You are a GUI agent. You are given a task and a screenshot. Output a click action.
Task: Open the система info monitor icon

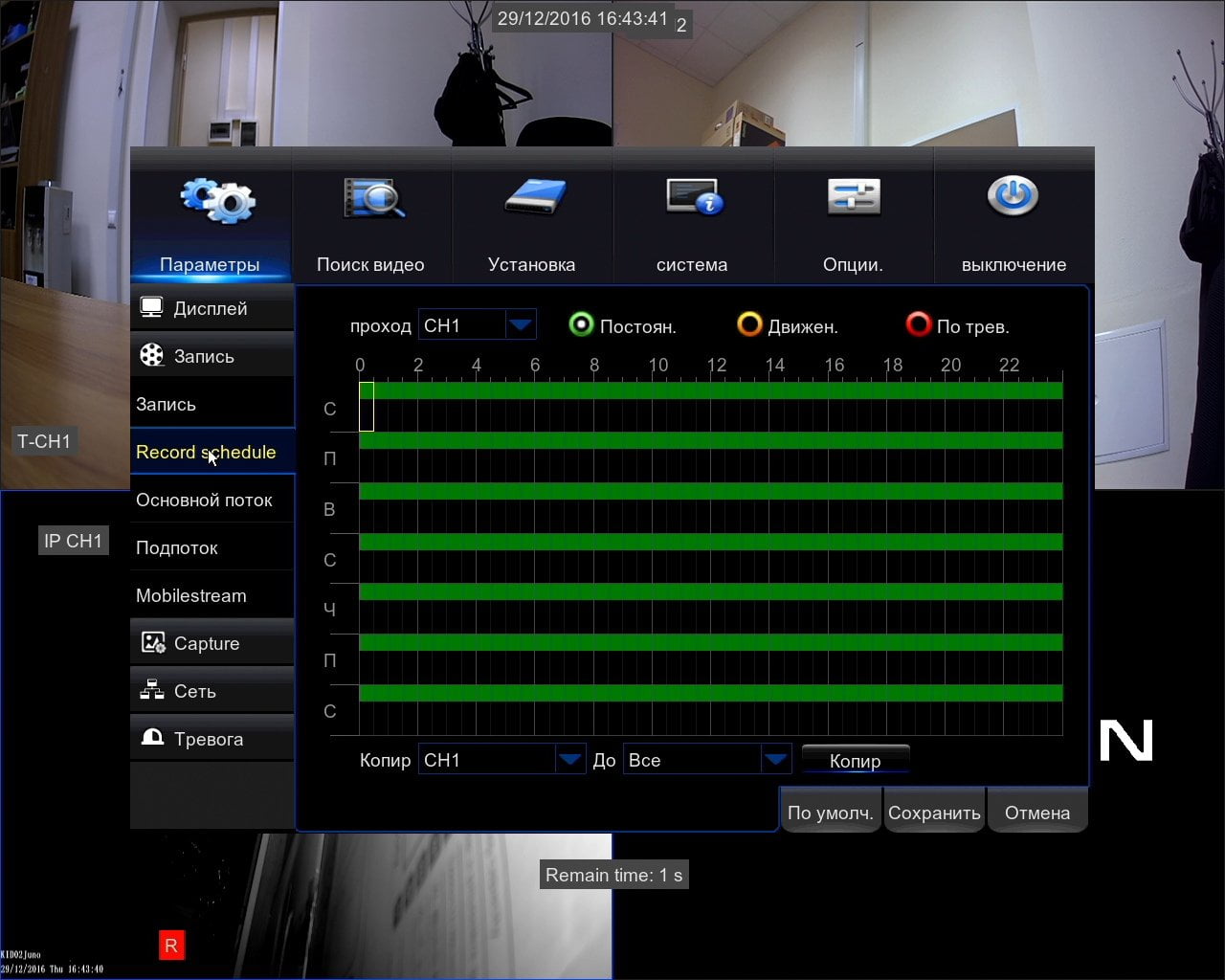[x=695, y=196]
